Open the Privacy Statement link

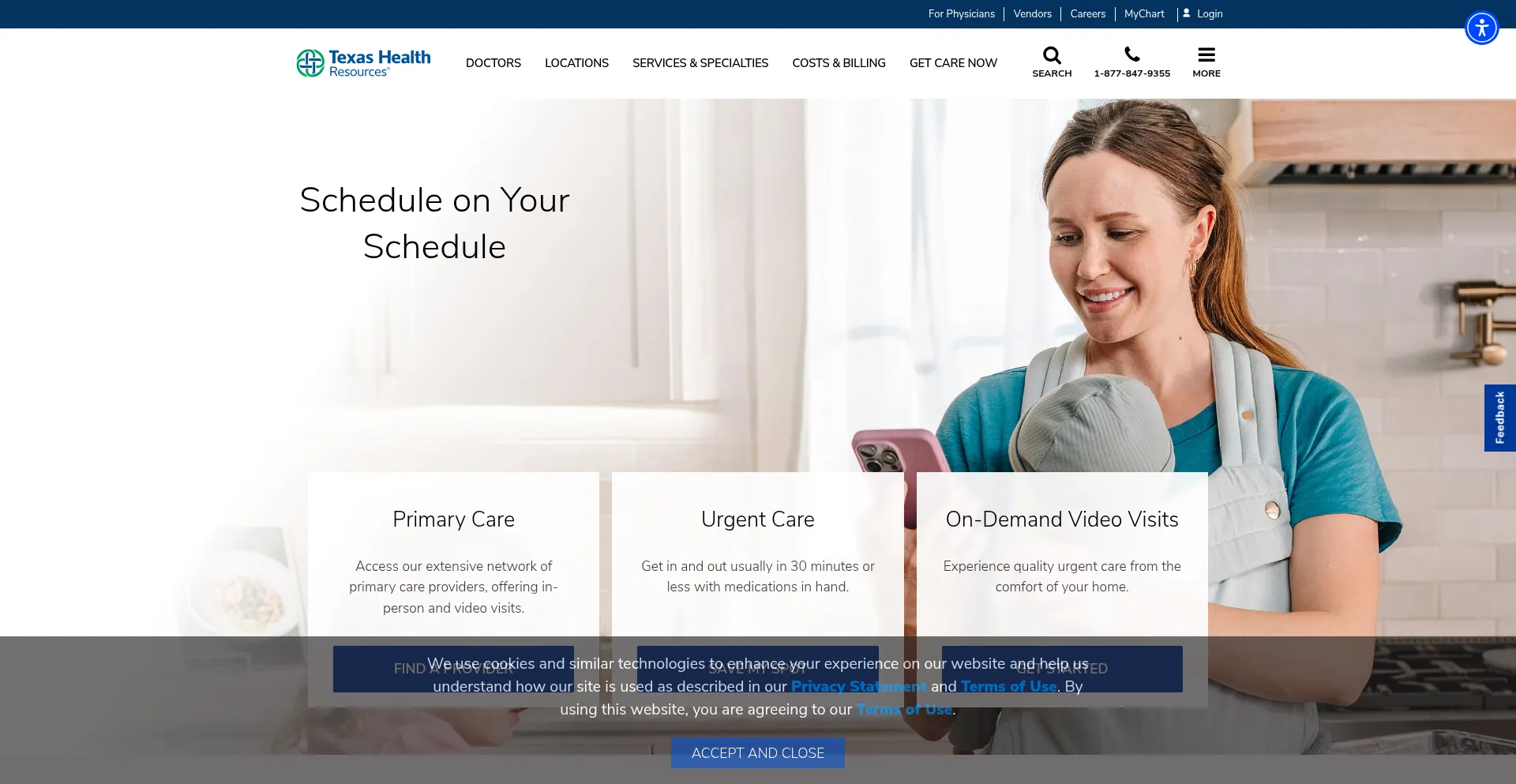tap(858, 687)
